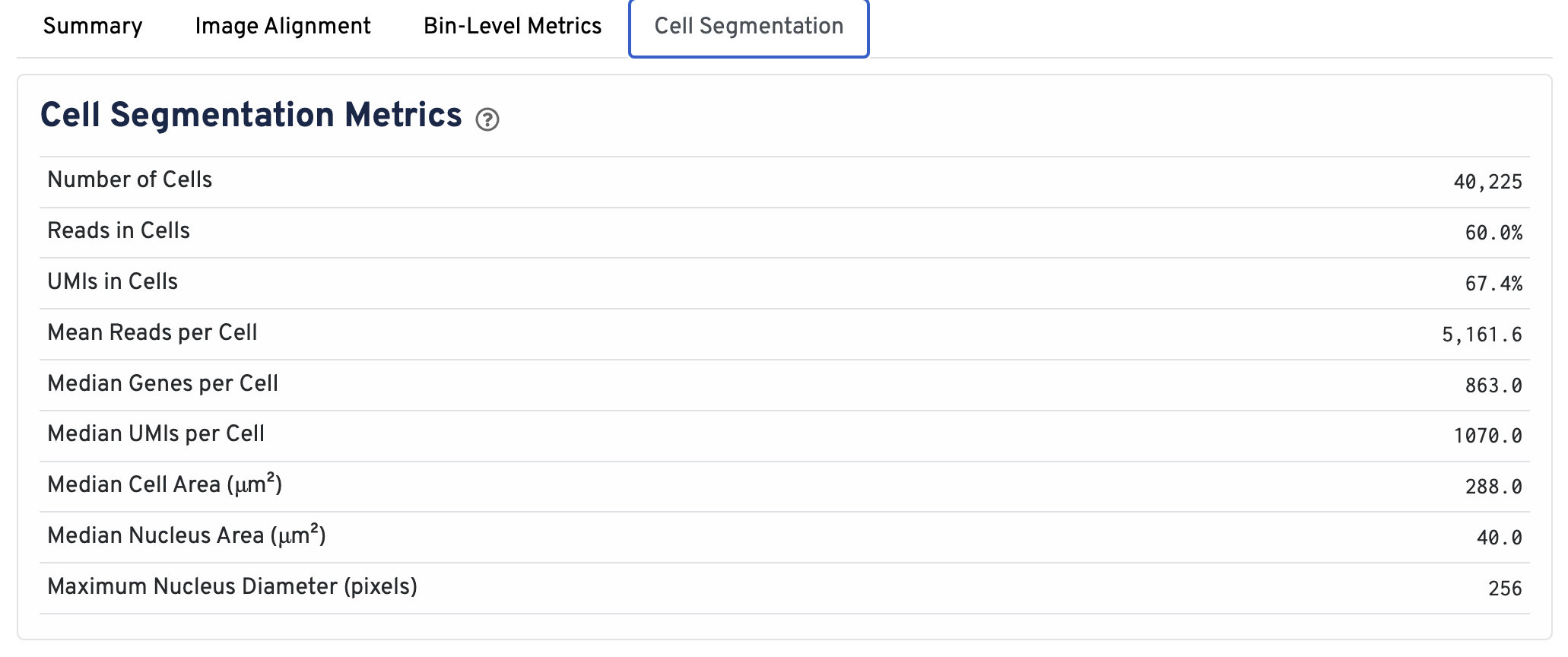This screenshot has height=657, width=1568.
Task: Select the Maximum Nucleus Diameter value 256
Action: [x=1505, y=589]
